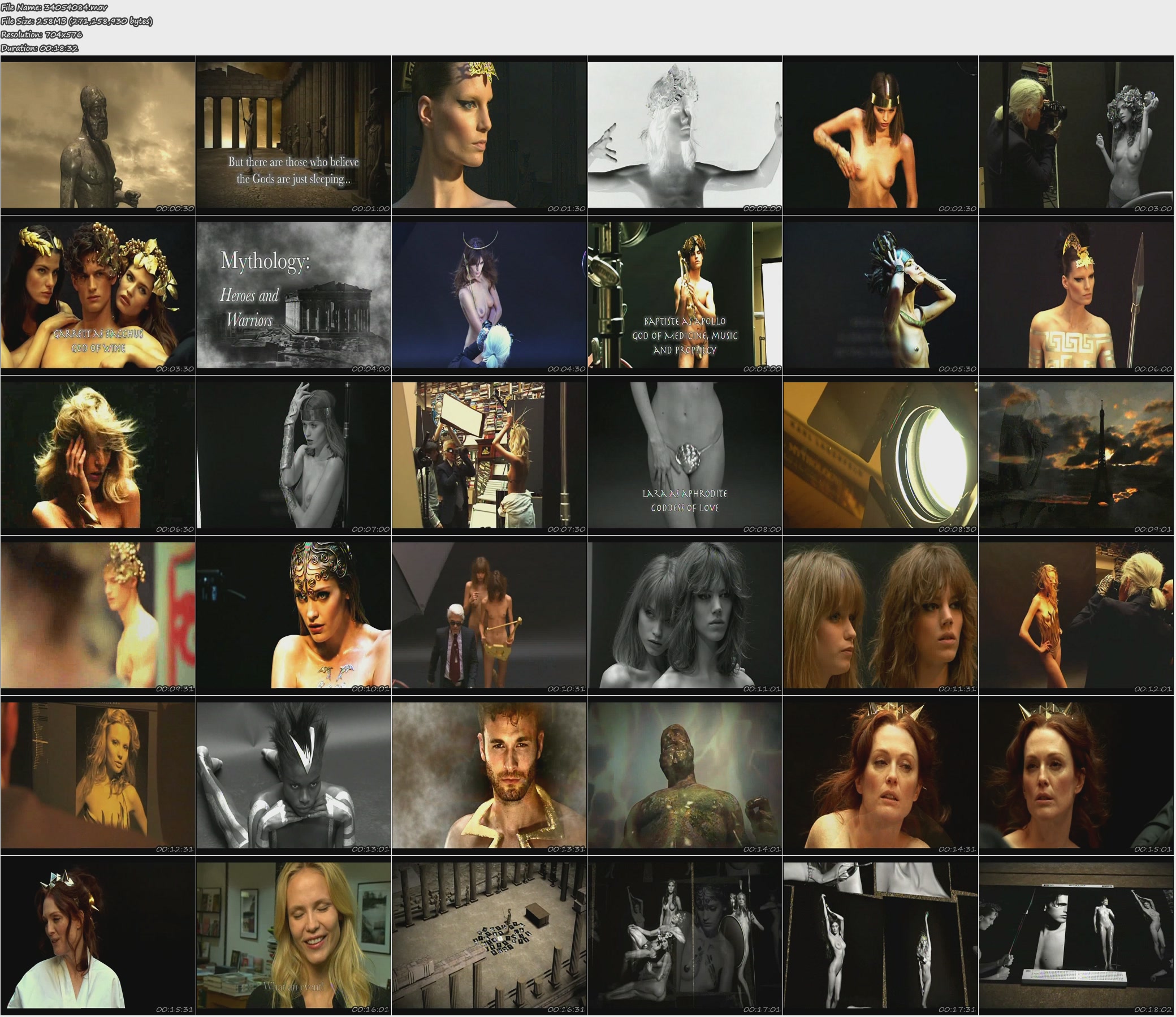Screen dimensions: 1176x1017
Task: Select the Resolution 704x576 header line
Action: click(42, 35)
